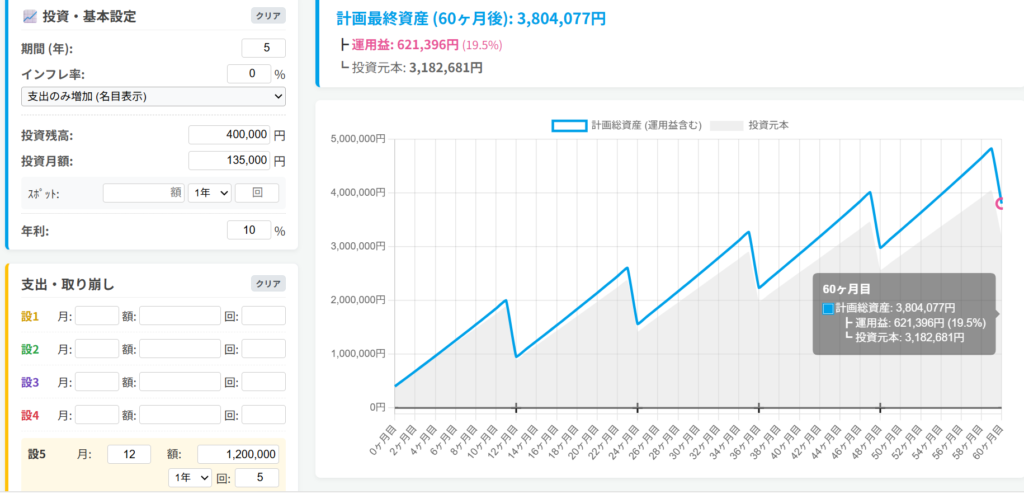Click the 0円 y-axis label
The width and height of the screenshot is (1024, 494).
(x=377, y=407)
